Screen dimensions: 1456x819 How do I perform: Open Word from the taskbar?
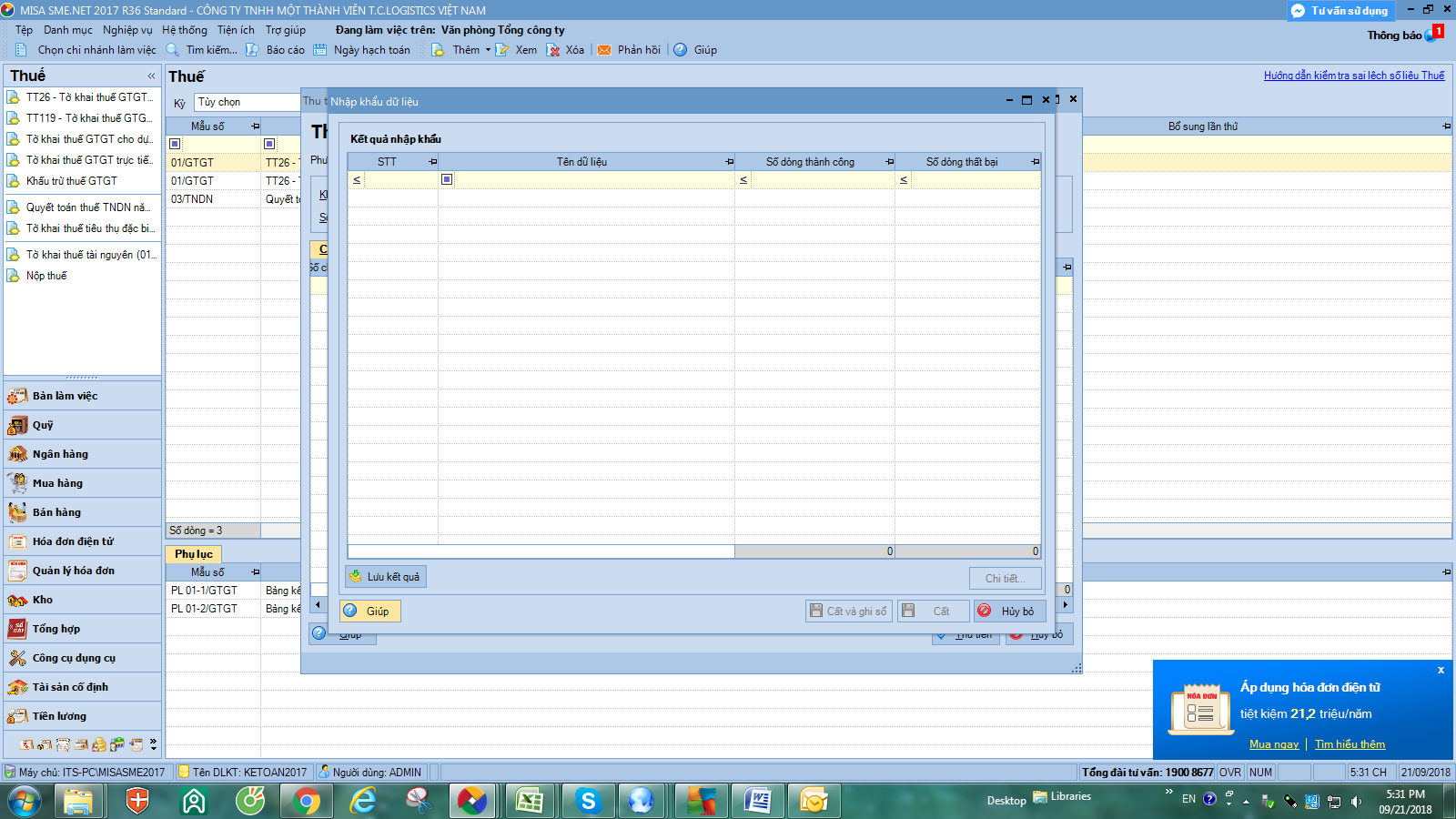pos(757,801)
